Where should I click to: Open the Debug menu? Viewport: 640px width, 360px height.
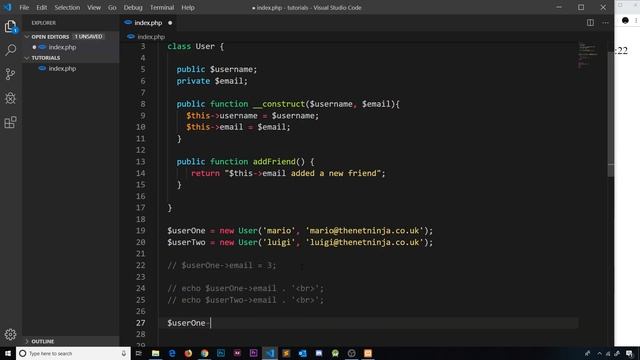click(x=133, y=7)
